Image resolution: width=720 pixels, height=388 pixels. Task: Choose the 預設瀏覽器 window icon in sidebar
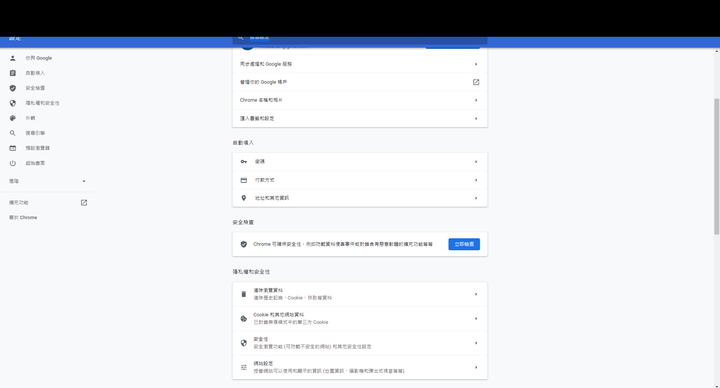[13, 148]
